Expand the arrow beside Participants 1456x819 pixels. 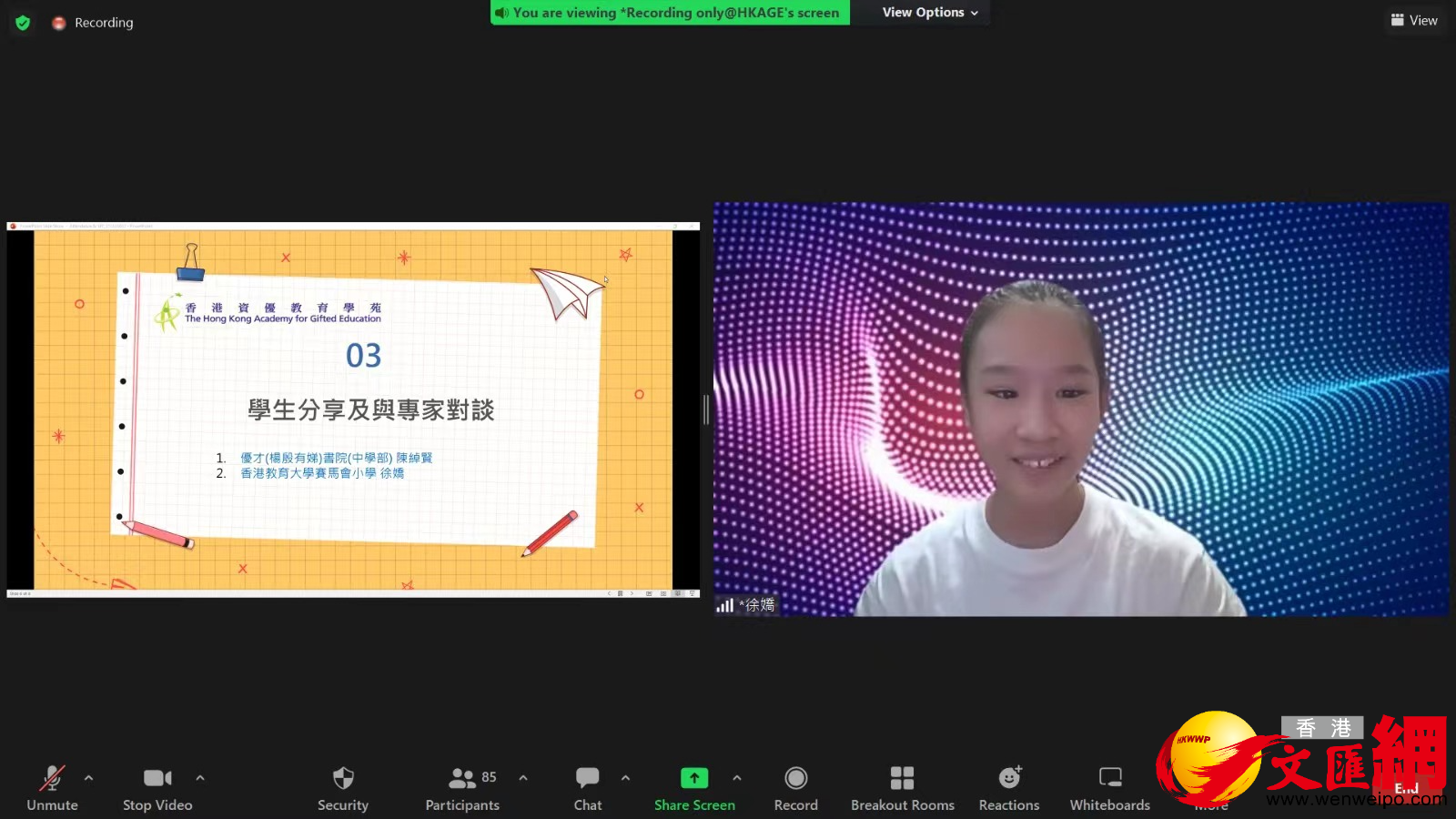click(x=523, y=778)
